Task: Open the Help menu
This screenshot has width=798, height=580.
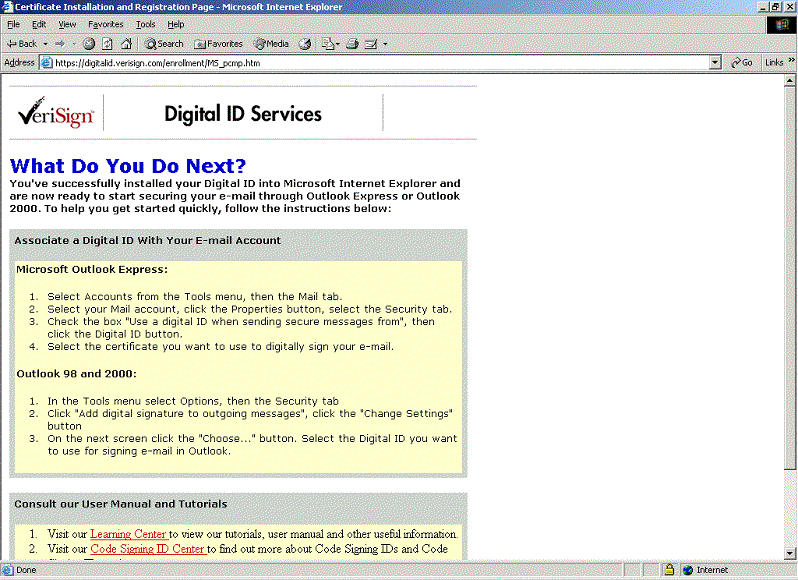Action: tap(176, 24)
